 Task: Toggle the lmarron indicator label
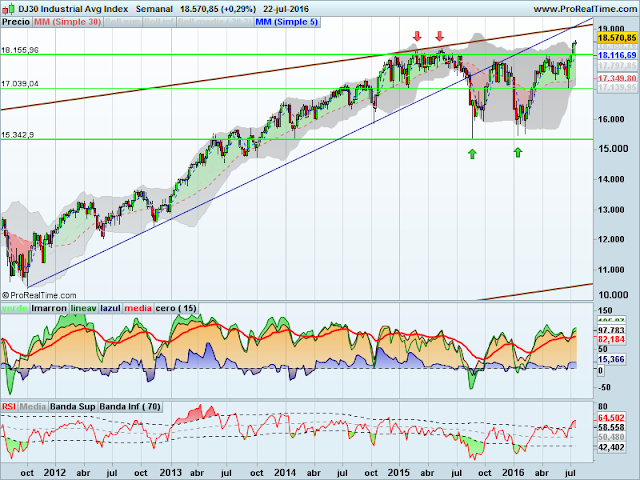point(49,308)
